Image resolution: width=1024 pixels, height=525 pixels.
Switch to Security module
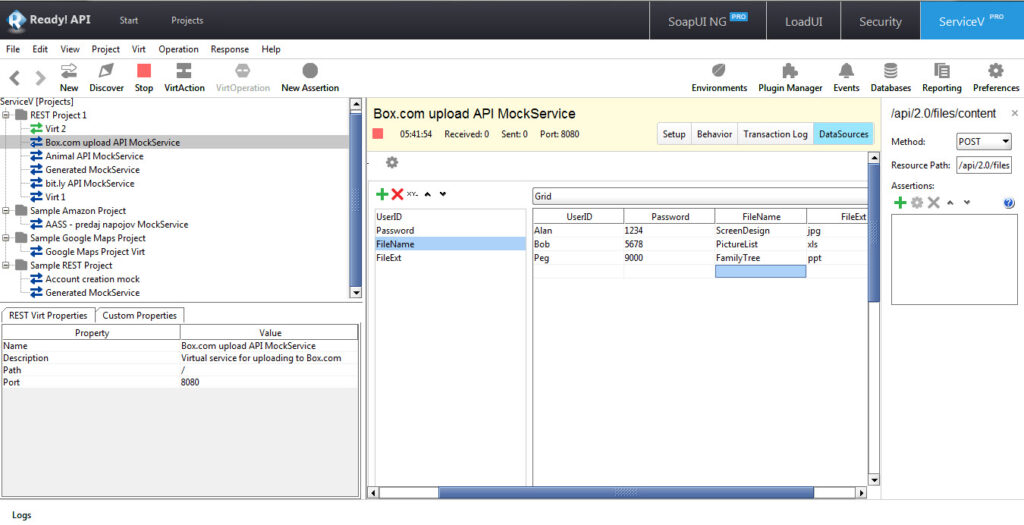click(880, 21)
